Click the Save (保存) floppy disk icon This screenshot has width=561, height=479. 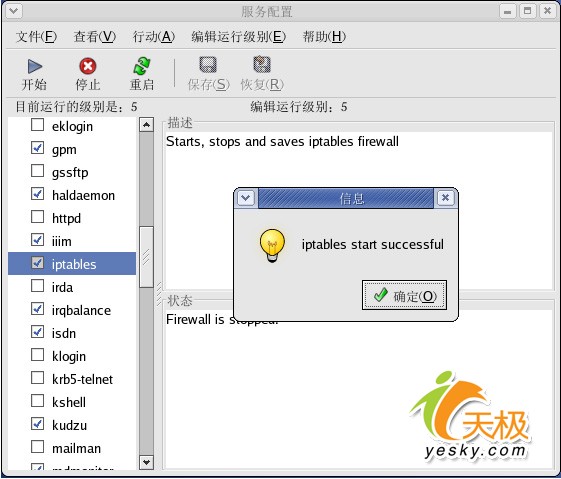pos(208,65)
